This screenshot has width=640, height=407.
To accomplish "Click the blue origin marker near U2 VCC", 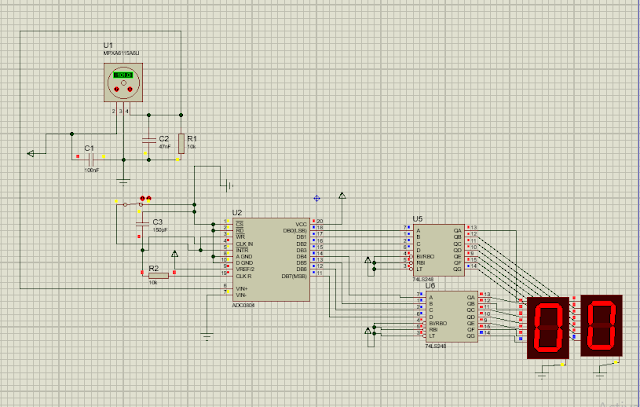I will tap(317, 198).
